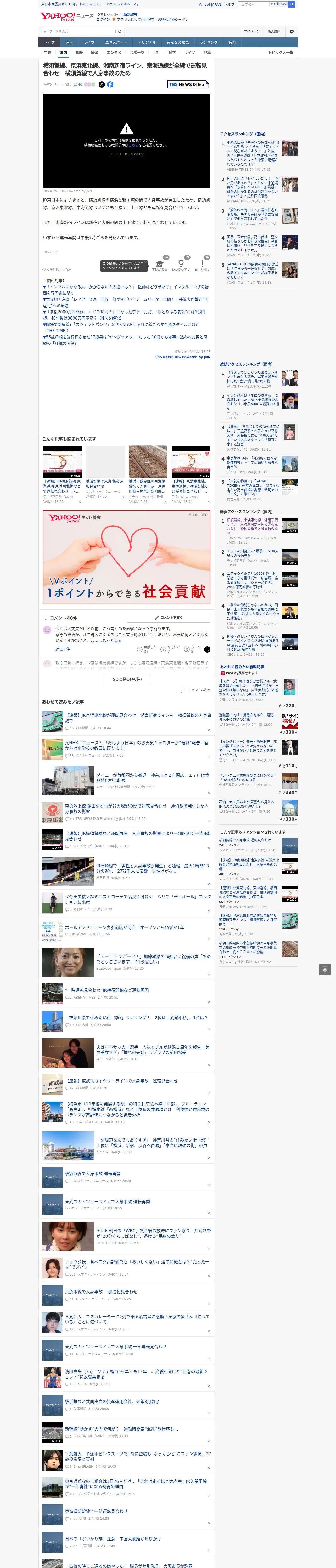336x1568 pixels.
Task: Open the 国際 category
Action: 79,52
